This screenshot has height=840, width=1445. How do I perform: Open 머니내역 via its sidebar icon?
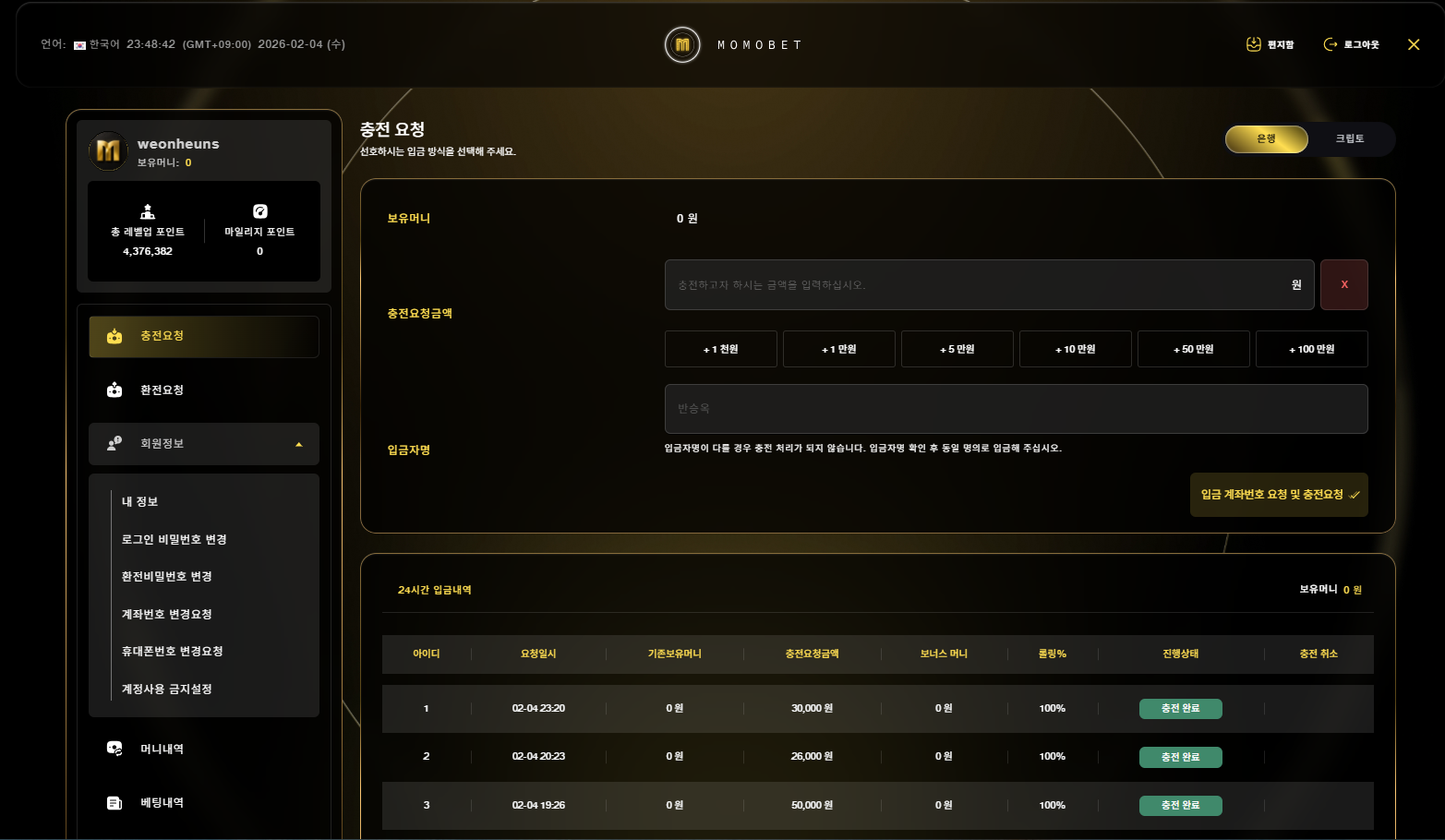point(114,749)
